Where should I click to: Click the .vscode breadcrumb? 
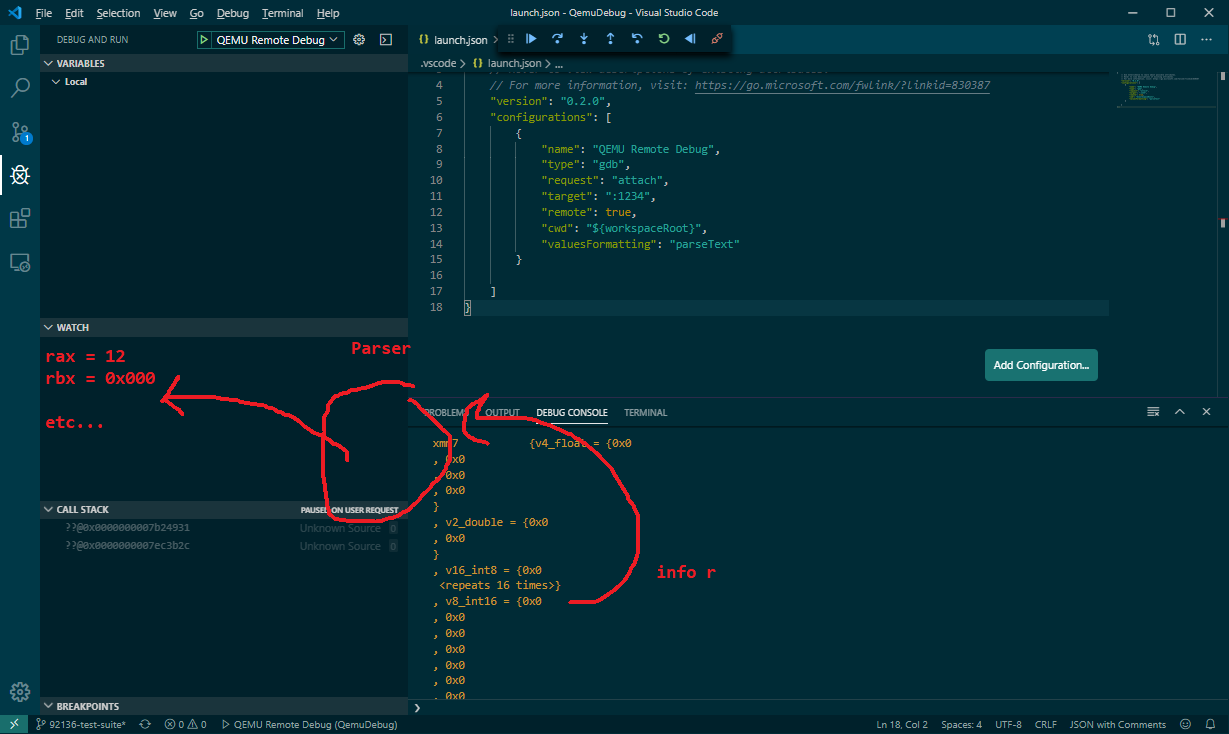(438, 63)
